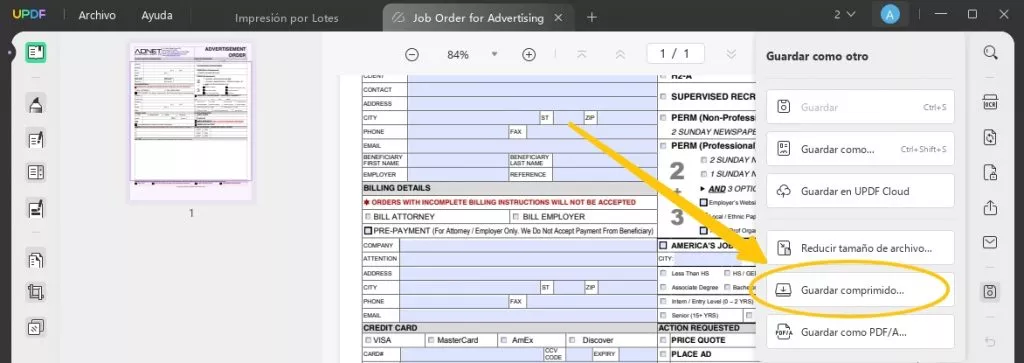Click the undo arrow icon
Viewport: 1024px width, 363px height.
(x=990, y=341)
